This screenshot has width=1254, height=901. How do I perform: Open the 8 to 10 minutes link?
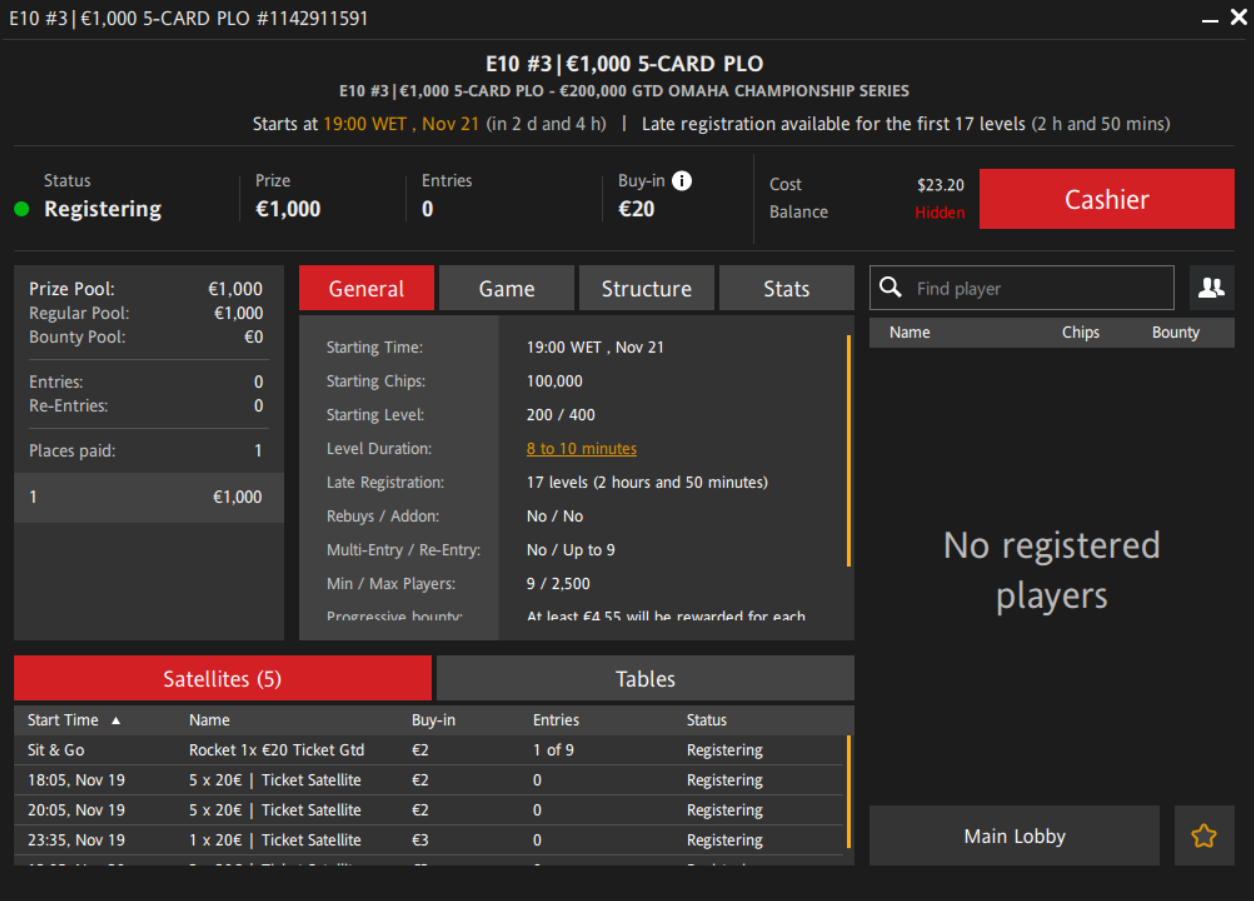point(581,449)
